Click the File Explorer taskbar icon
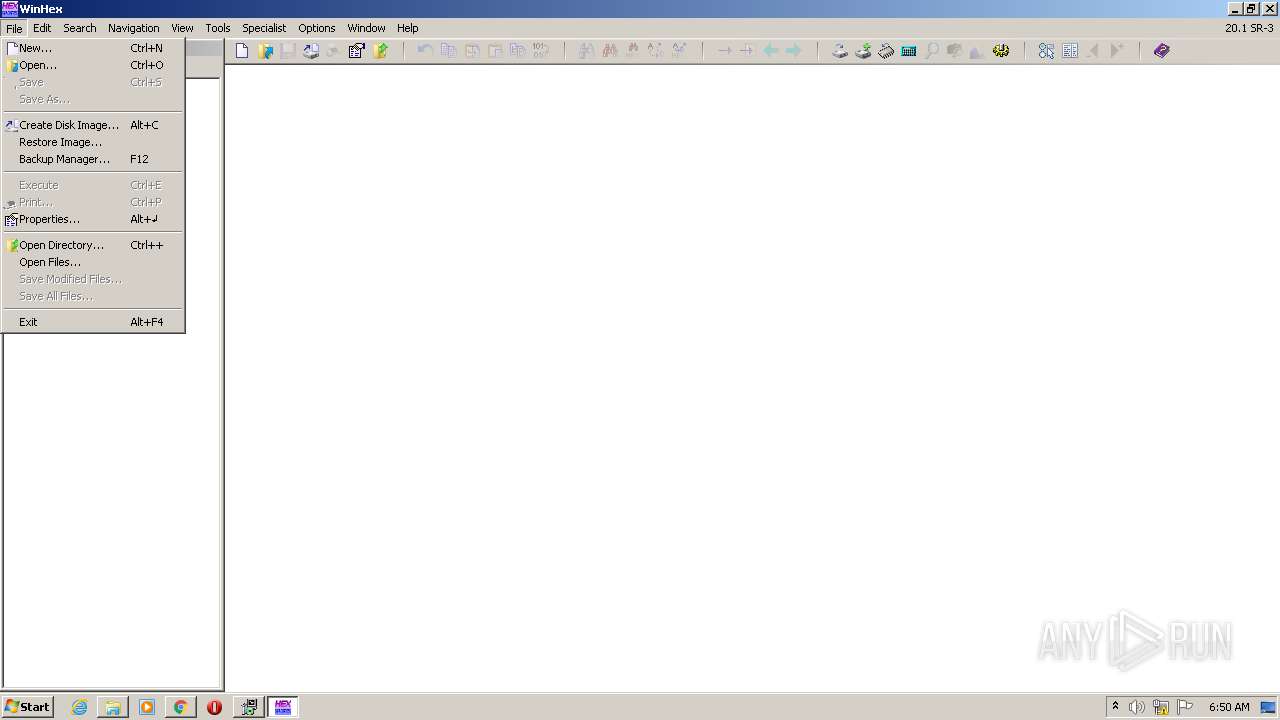Image resolution: width=1280 pixels, height=720 pixels. coord(113,707)
